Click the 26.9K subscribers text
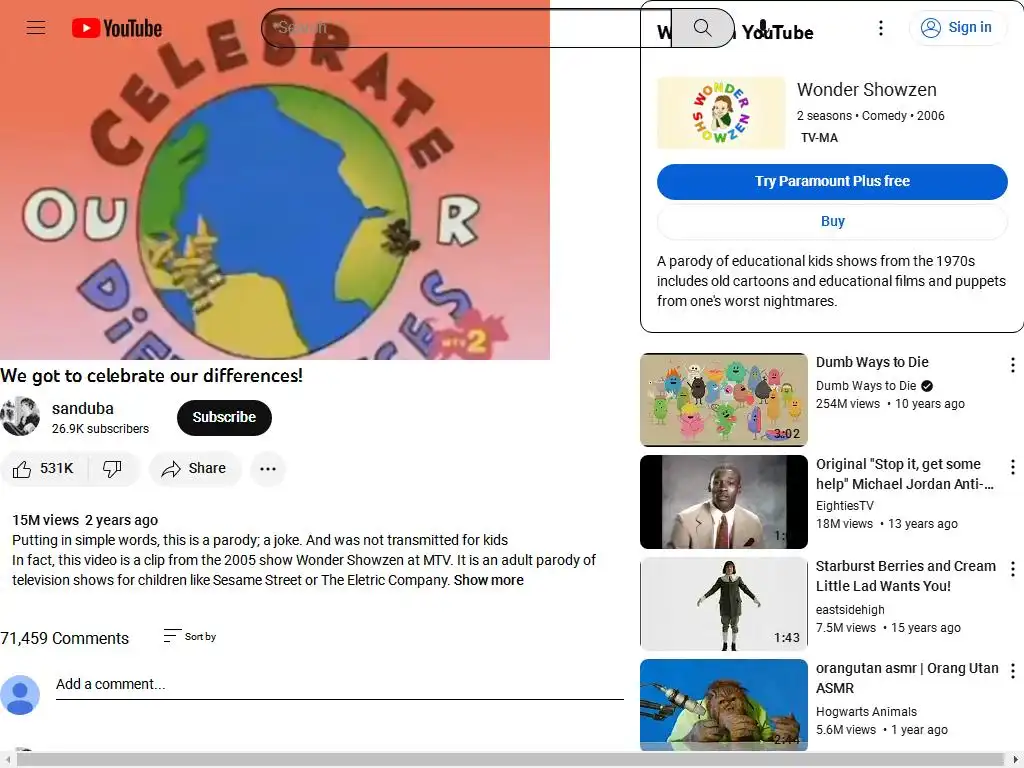The width and height of the screenshot is (1024, 768). (x=100, y=429)
